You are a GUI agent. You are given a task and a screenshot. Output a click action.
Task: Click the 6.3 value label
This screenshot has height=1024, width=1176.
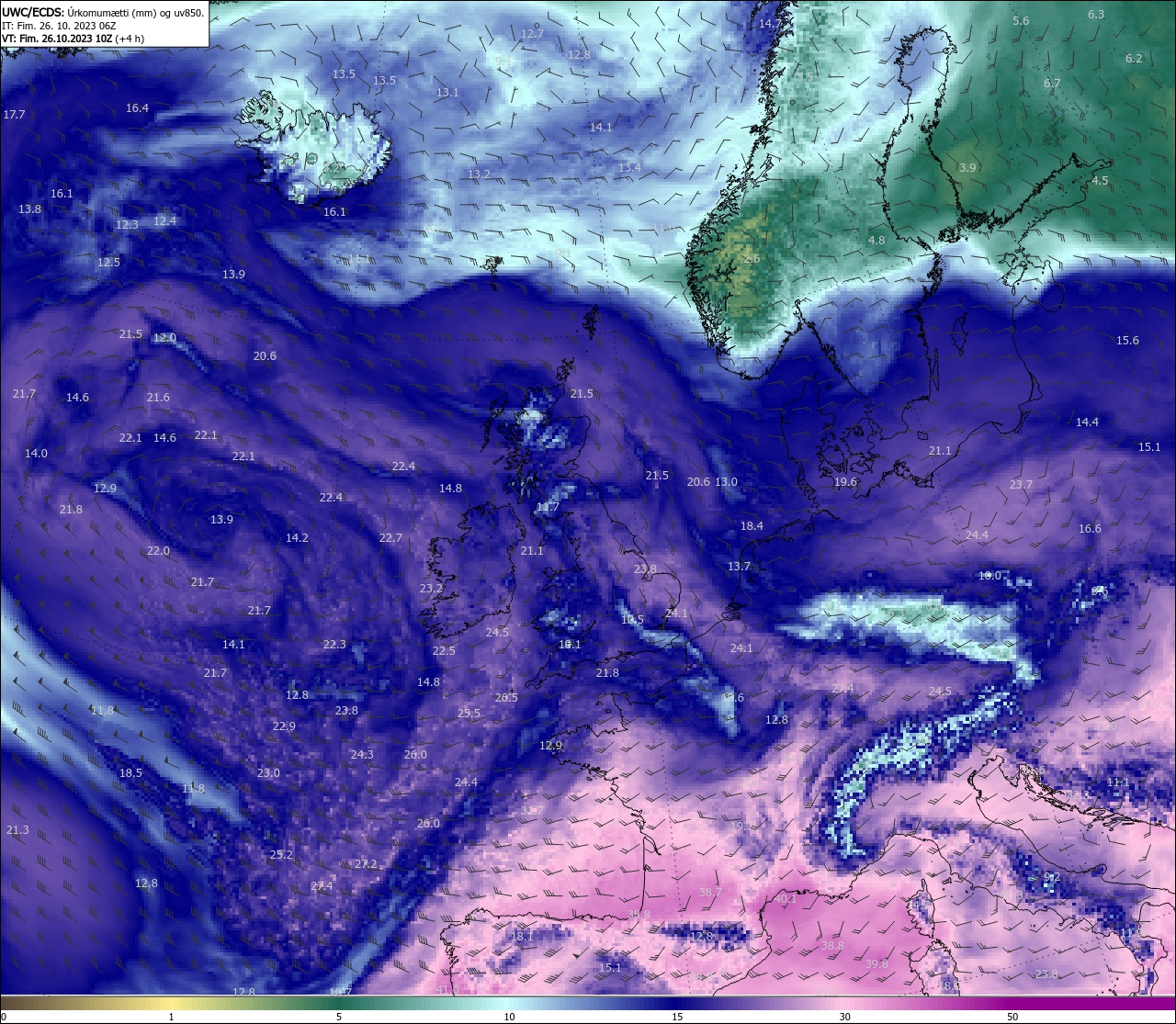click(x=1096, y=15)
